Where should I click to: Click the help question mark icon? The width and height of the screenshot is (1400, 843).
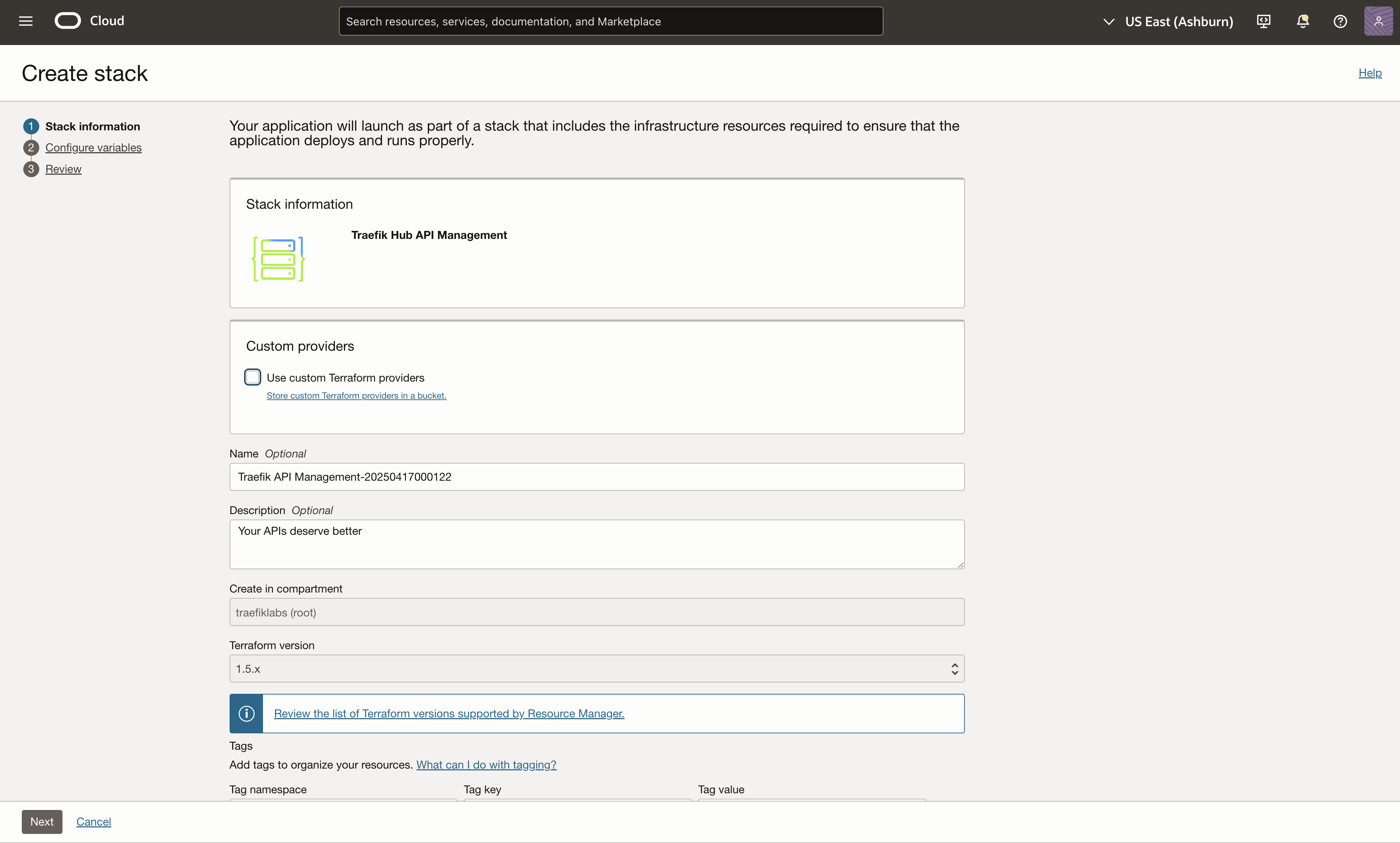(1340, 21)
